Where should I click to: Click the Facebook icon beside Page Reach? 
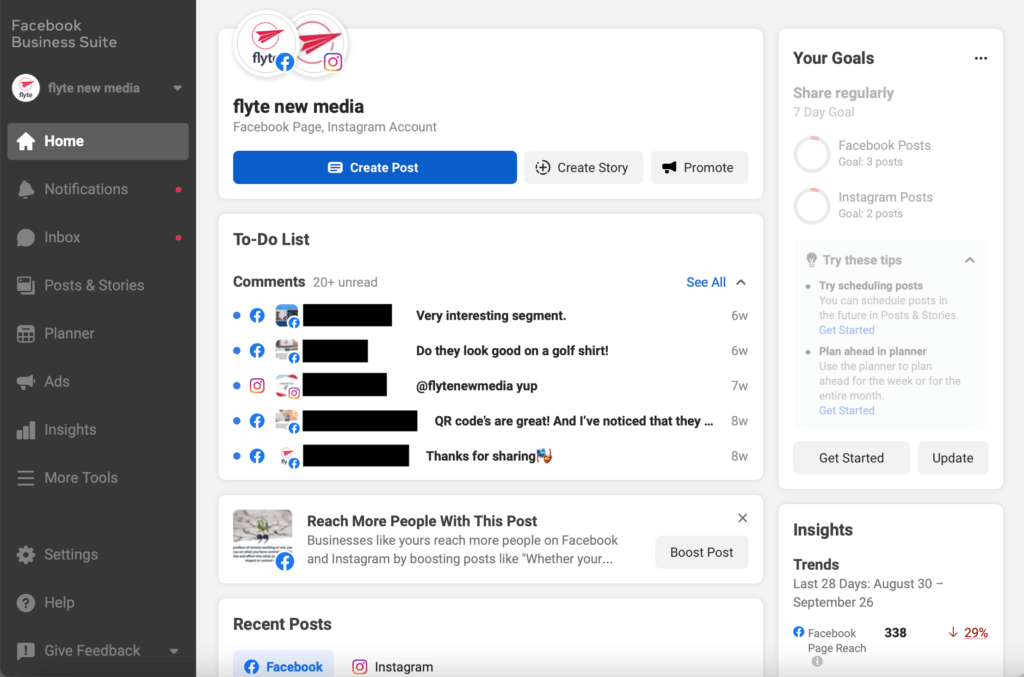pyautogui.click(x=799, y=632)
